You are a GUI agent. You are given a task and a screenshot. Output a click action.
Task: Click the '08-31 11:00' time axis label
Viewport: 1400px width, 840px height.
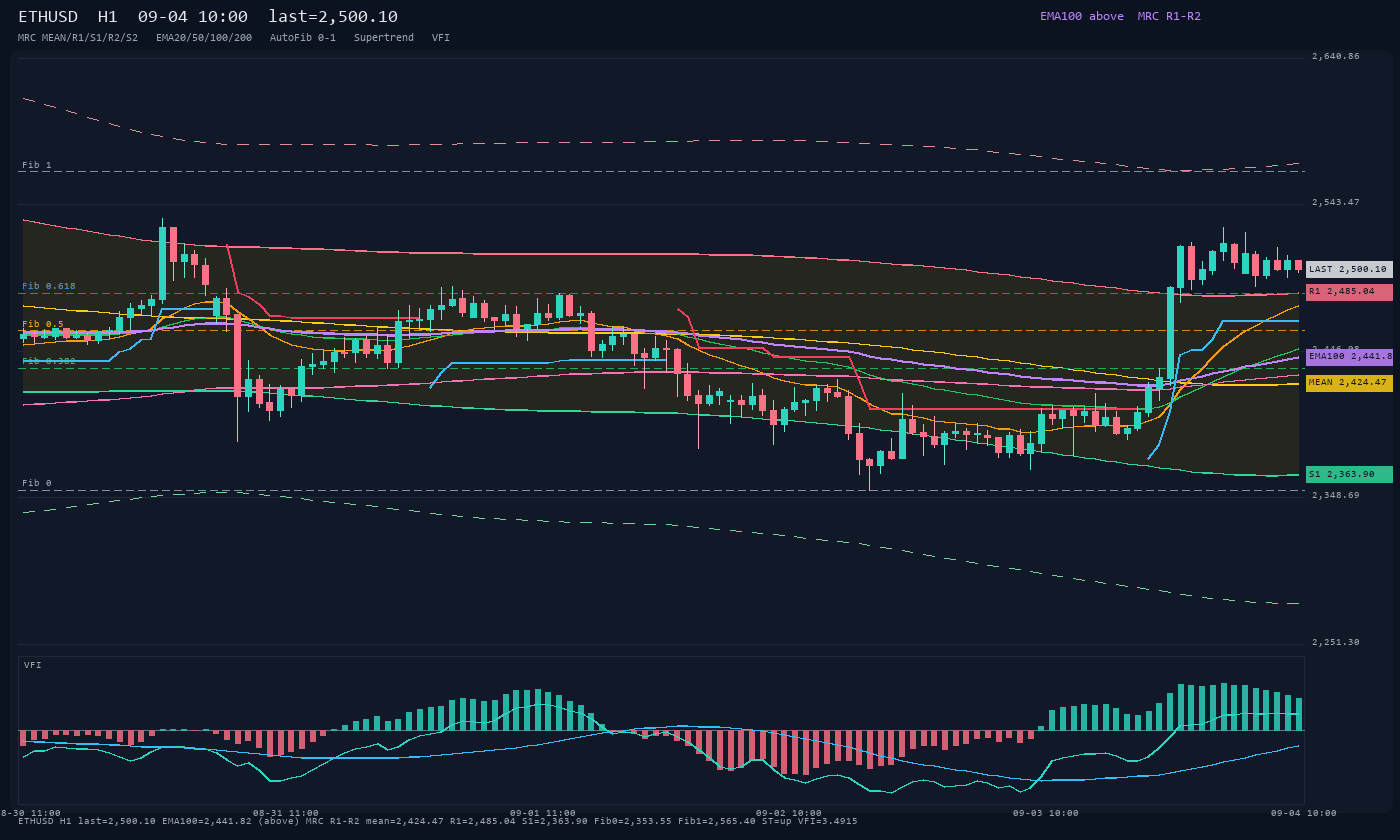(x=286, y=813)
